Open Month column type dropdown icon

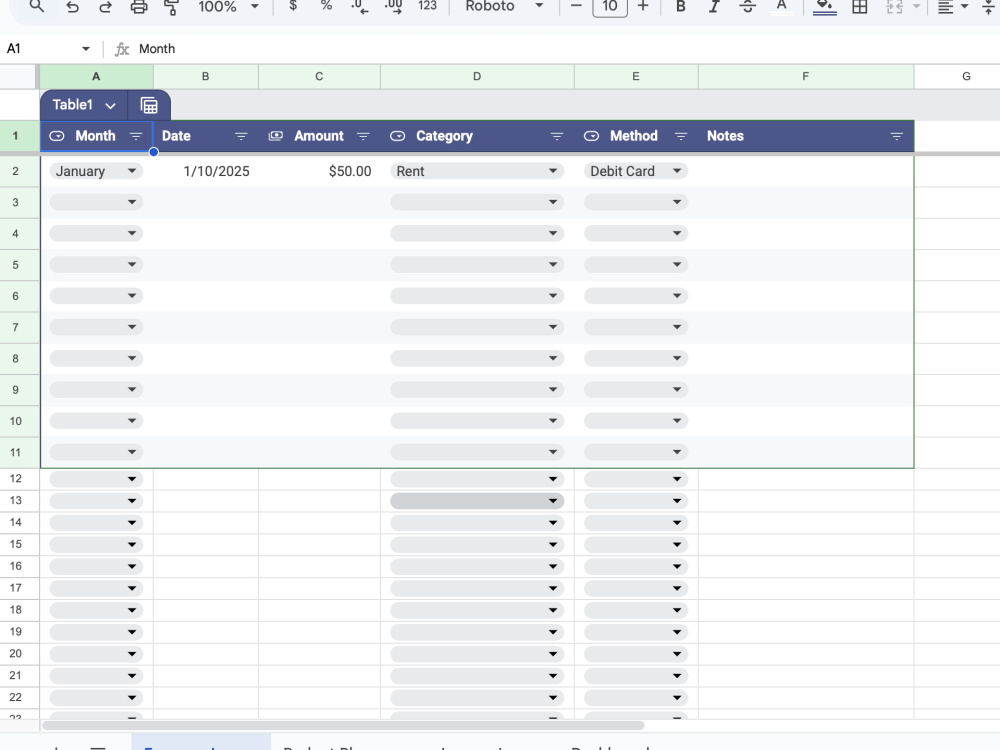(57, 136)
